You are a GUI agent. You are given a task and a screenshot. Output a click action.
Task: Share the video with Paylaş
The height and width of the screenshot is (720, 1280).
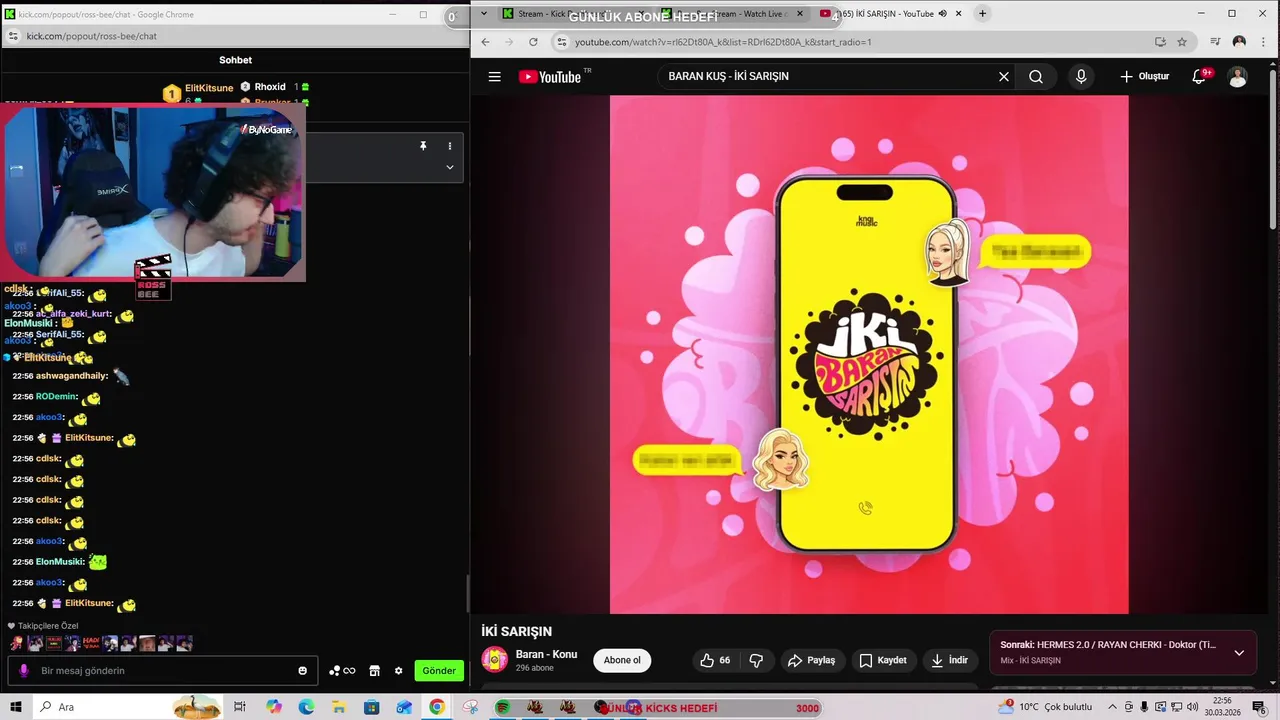click(x=811, y=660)
